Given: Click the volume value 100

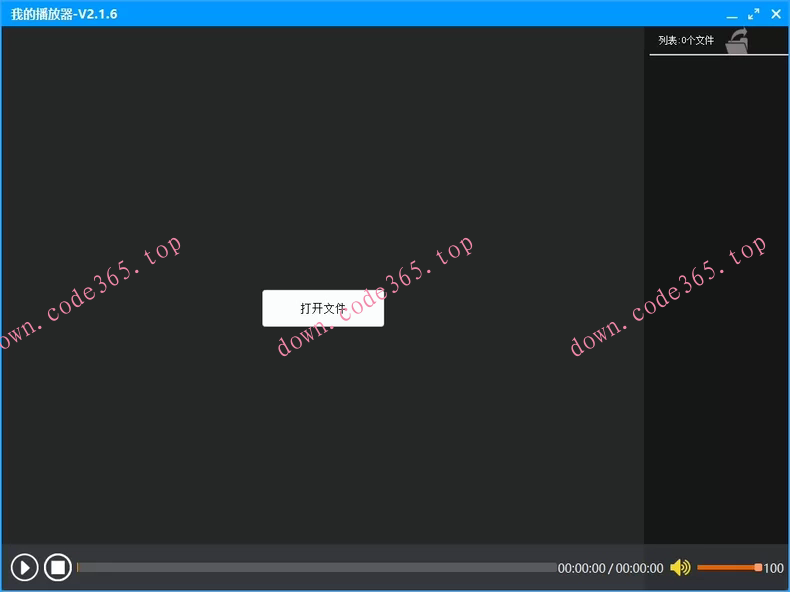Looking at the screenshot, I should click(773, 568).
